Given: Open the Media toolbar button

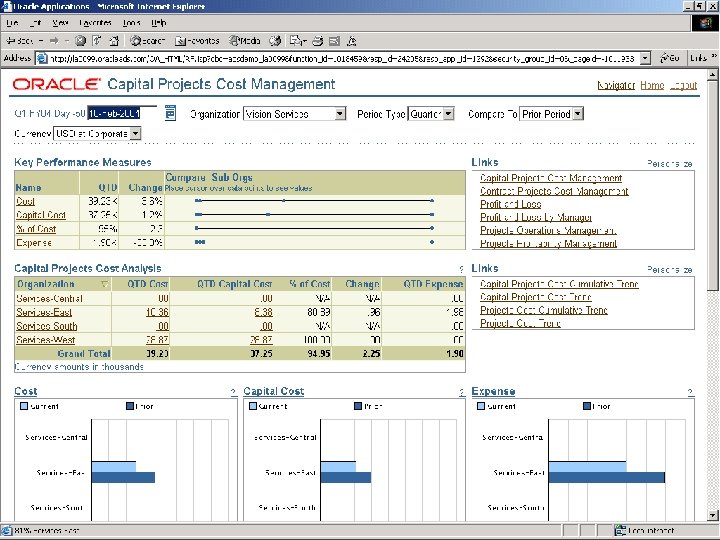Looking at the screenshot, I should tap(245, 41).
